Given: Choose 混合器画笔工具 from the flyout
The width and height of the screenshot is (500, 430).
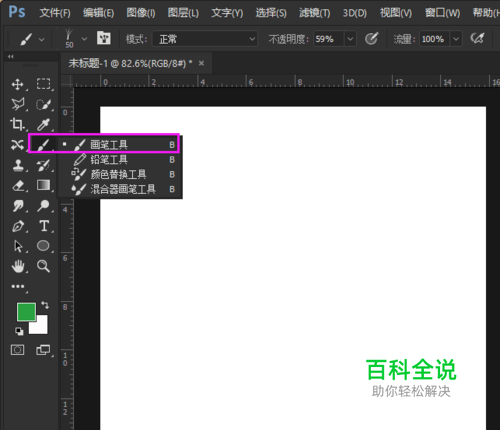Looking at the screenshot, I should [x=120, y=189].
